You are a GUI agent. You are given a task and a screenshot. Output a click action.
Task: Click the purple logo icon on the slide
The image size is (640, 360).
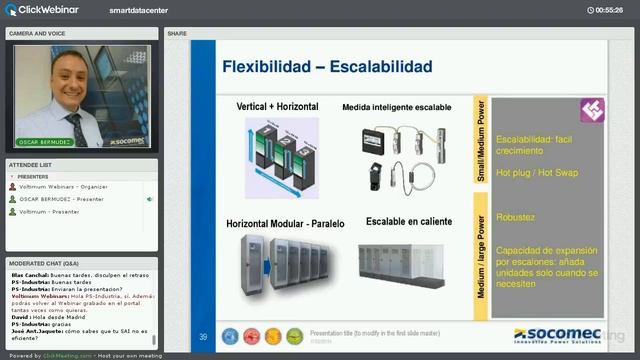[592, 110]
